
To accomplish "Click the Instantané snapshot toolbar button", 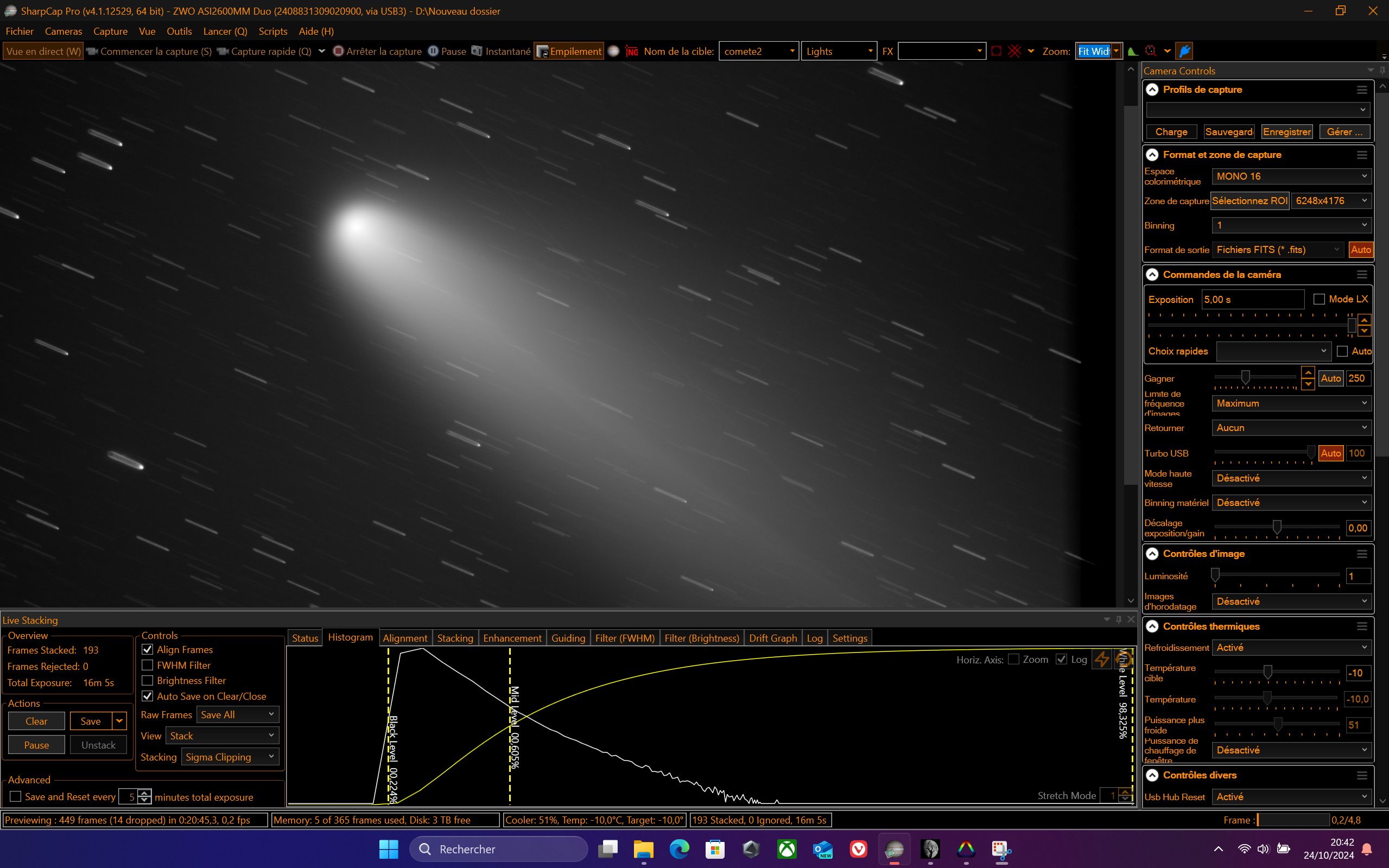I will click(501, 51).
